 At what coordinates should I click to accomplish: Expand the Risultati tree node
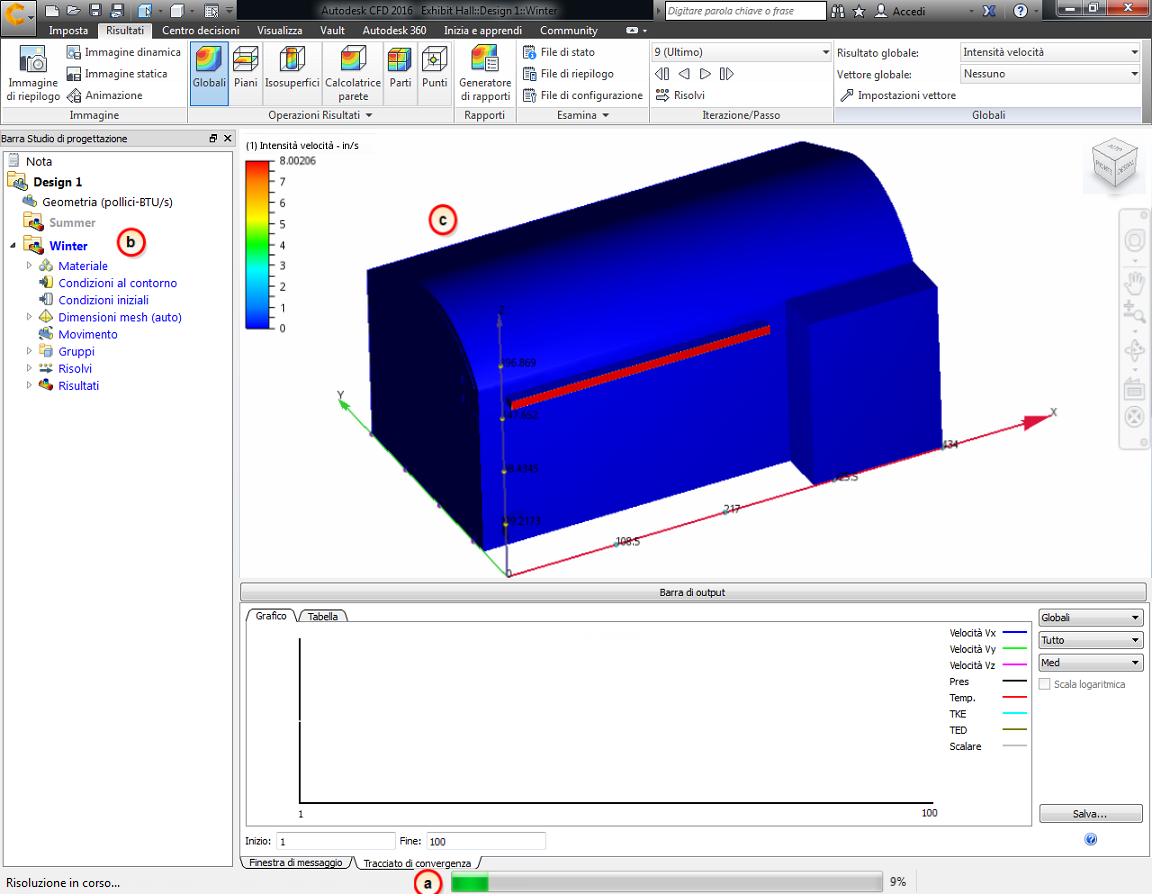29,385
